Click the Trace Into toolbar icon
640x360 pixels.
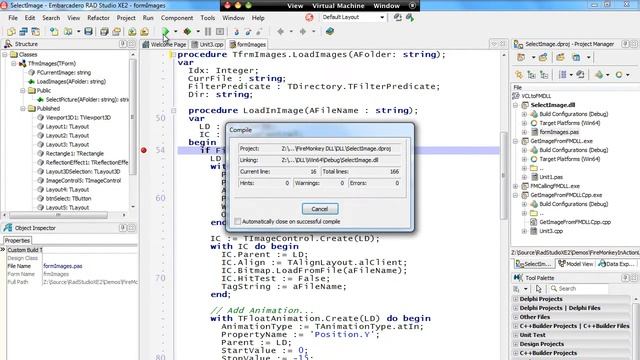point(236,31)
